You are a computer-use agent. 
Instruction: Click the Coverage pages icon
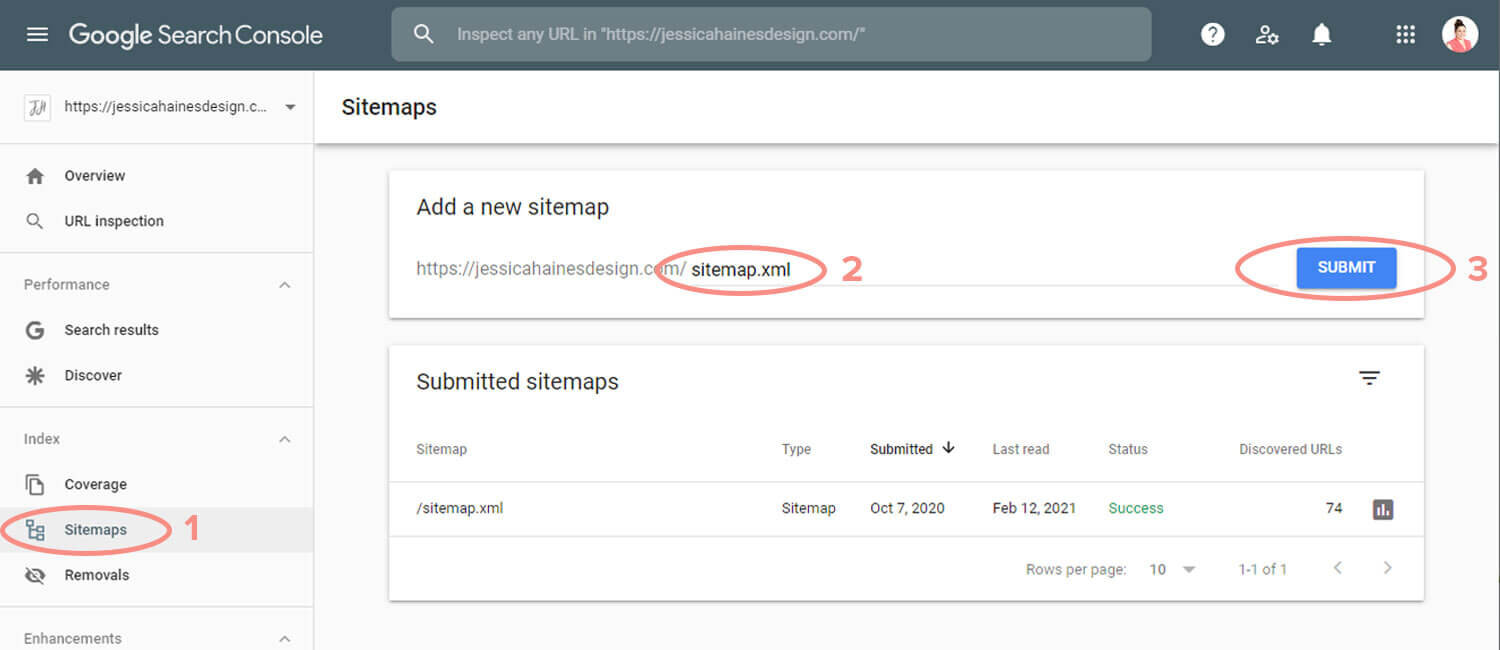[x=35, y=485]
